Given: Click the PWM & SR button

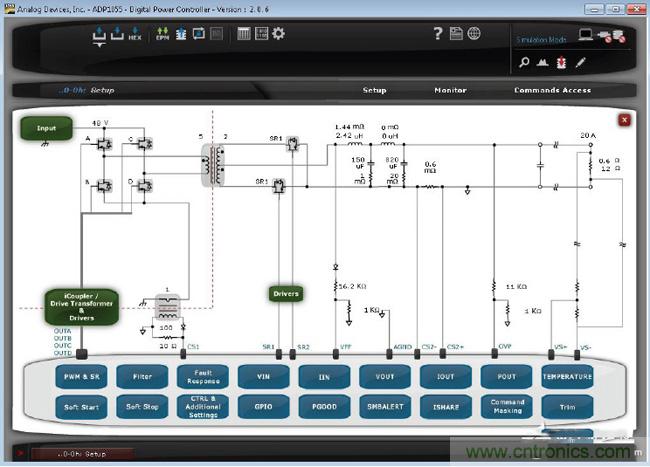Looking at the screenshot, I should click(x=80, y=377).
